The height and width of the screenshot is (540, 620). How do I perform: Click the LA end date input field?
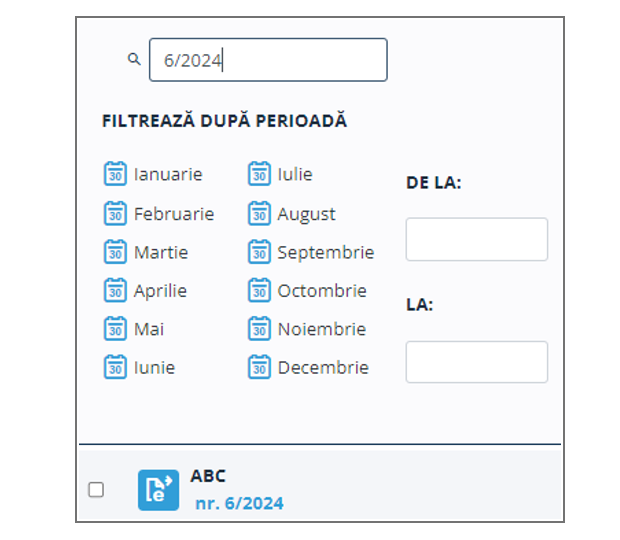(476, 362)
